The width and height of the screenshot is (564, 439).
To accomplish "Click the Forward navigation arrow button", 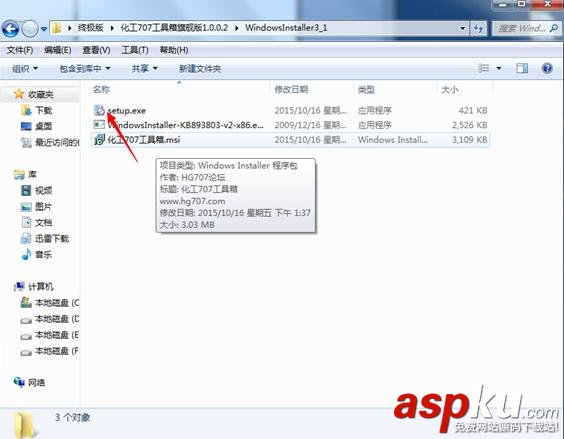I will point(30,29).
